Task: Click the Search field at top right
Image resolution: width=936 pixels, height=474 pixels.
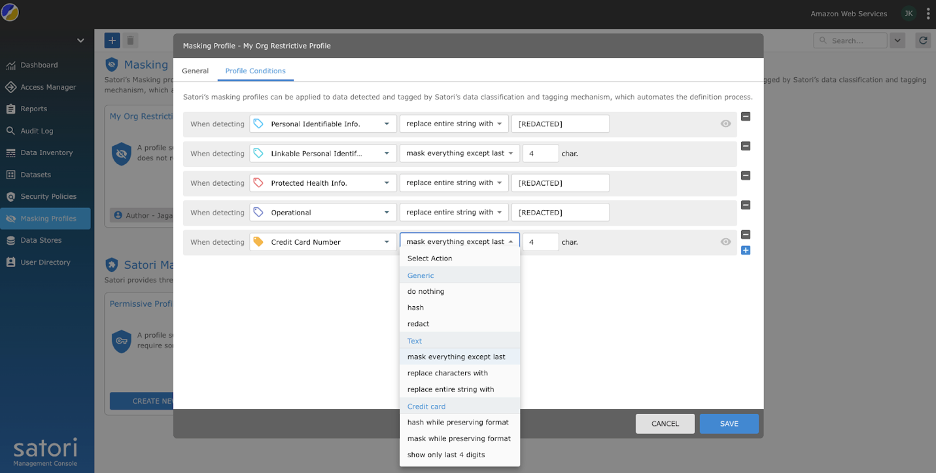Action: coord(850,41)
